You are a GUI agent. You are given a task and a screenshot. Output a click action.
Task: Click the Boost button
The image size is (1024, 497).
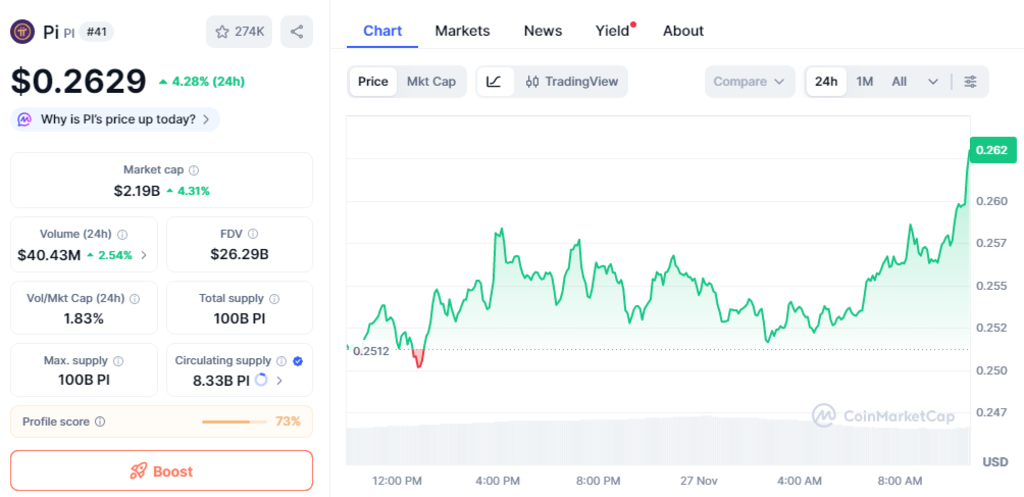point(161,471)
